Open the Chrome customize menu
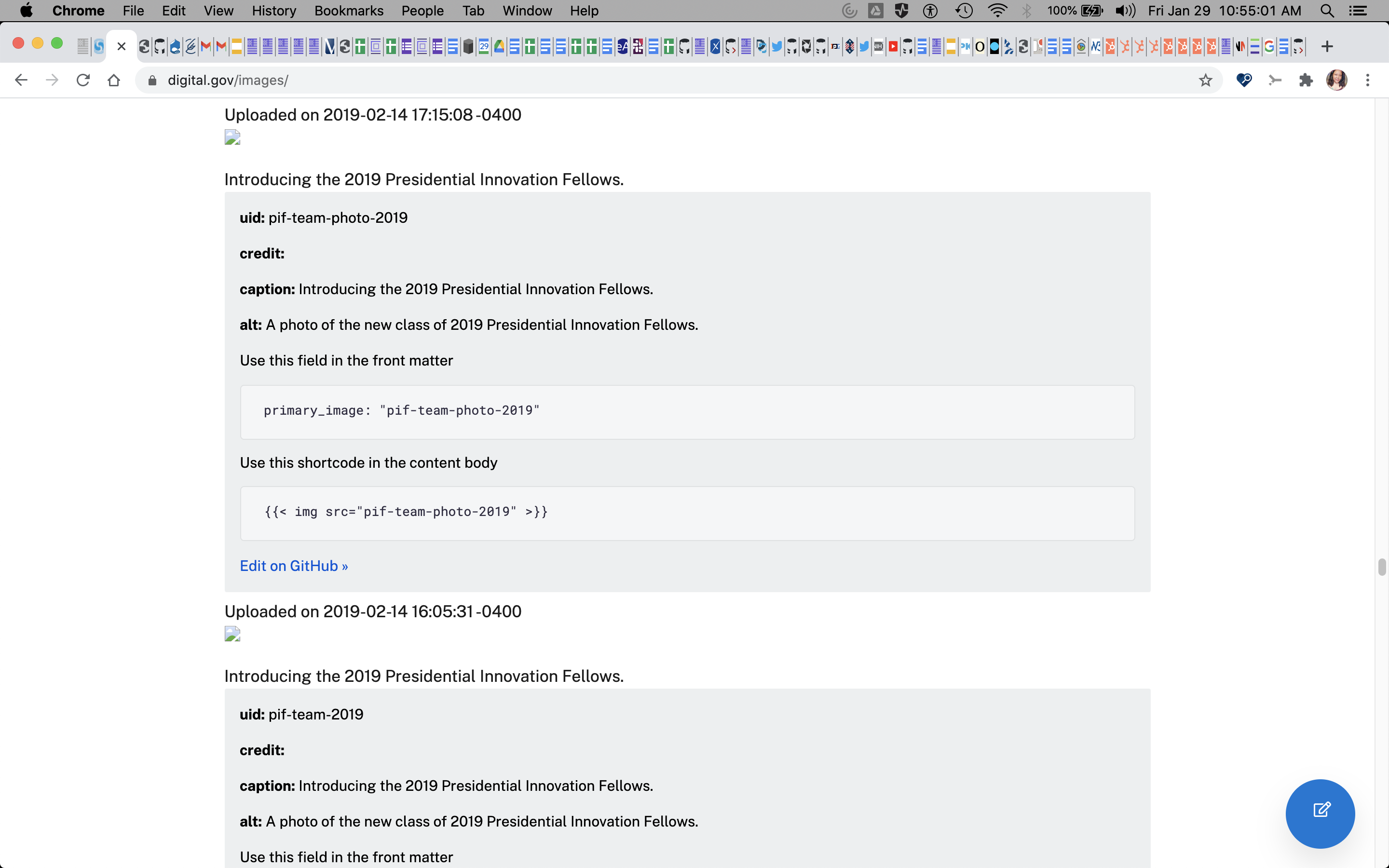 [x=1368, y=80]
